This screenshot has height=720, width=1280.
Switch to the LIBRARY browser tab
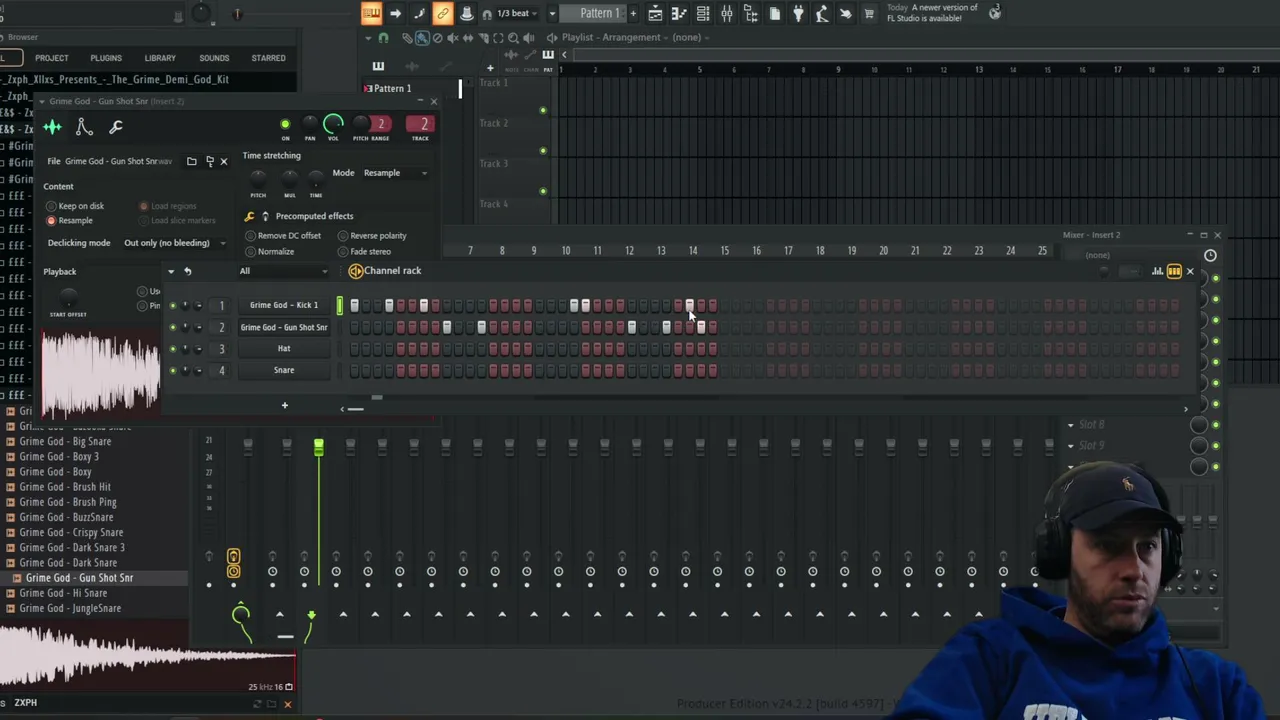coord(160,58)
